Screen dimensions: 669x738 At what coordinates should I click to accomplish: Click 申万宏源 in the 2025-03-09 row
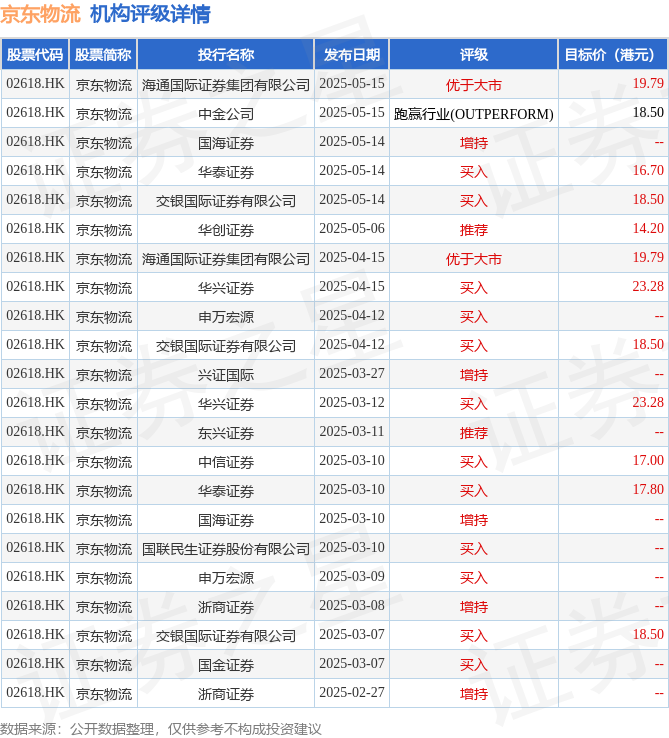coord(226,578)
